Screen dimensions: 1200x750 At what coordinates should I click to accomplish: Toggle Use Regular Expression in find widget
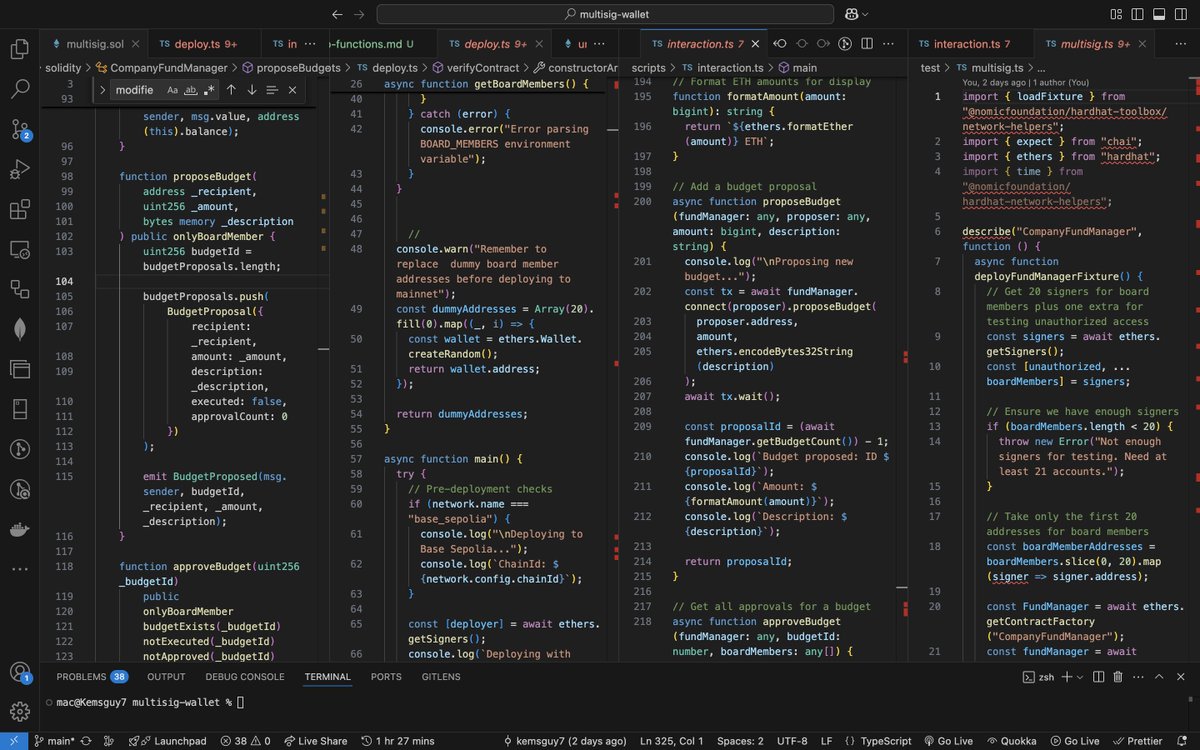208,90
